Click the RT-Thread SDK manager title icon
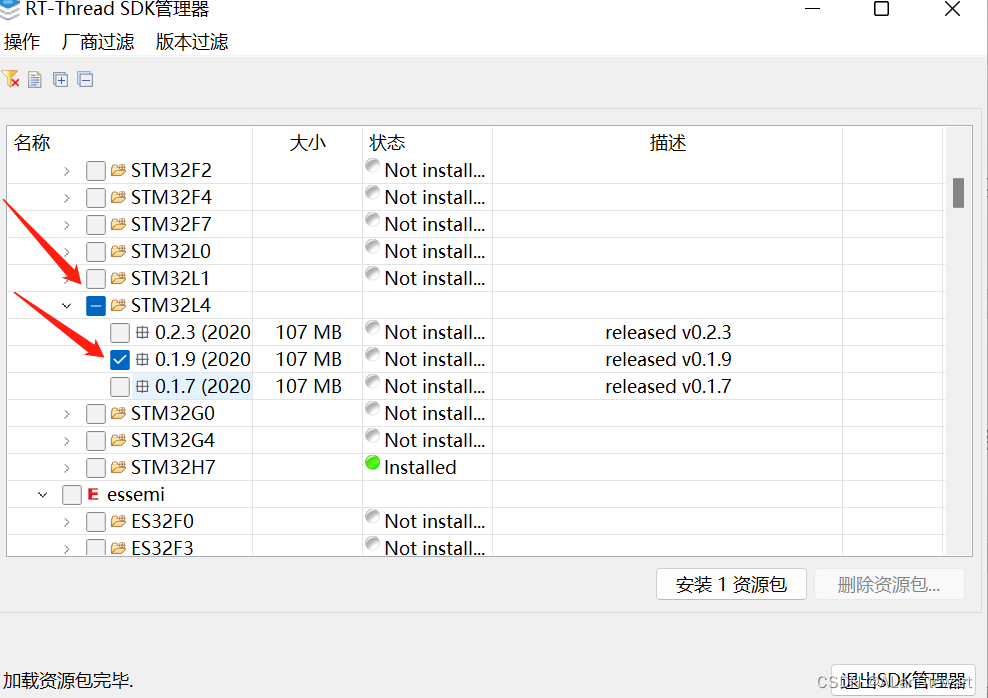The height and width of the screenshot is (698, 988). pyautogui.click(x=9, y=9)
